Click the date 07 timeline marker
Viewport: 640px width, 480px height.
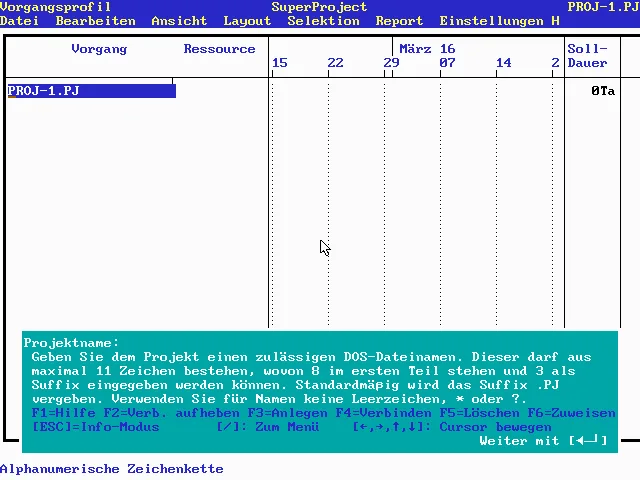(447, 63)
